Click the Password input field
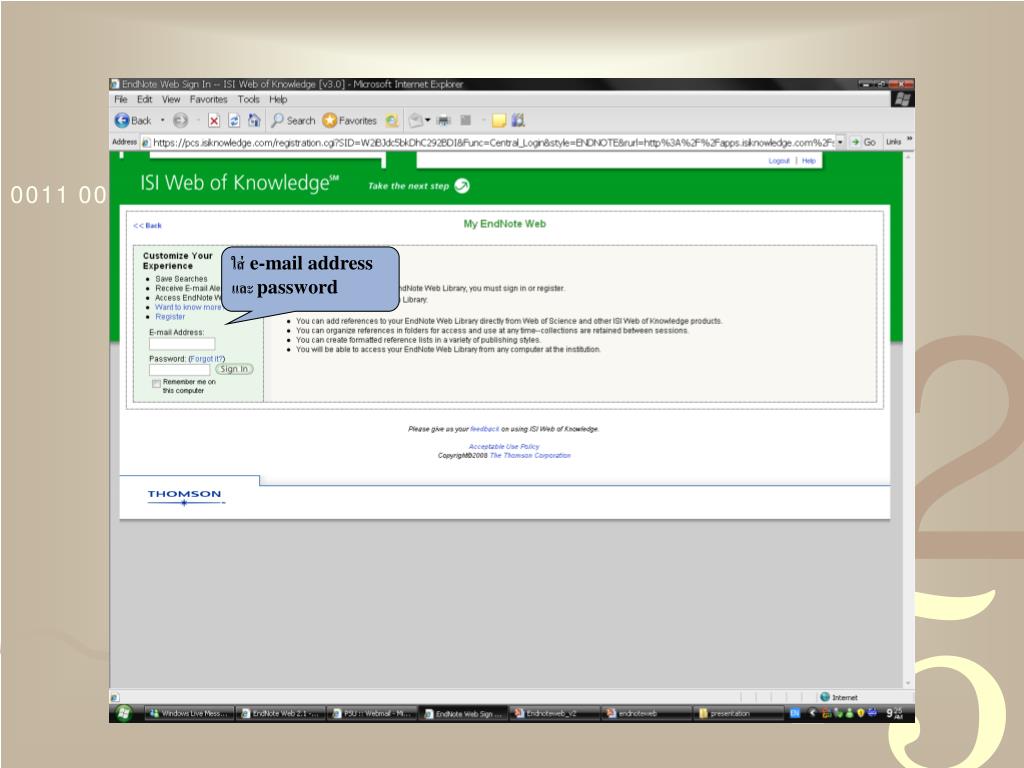Screen dimensions: 1024x768 (180, 370)
